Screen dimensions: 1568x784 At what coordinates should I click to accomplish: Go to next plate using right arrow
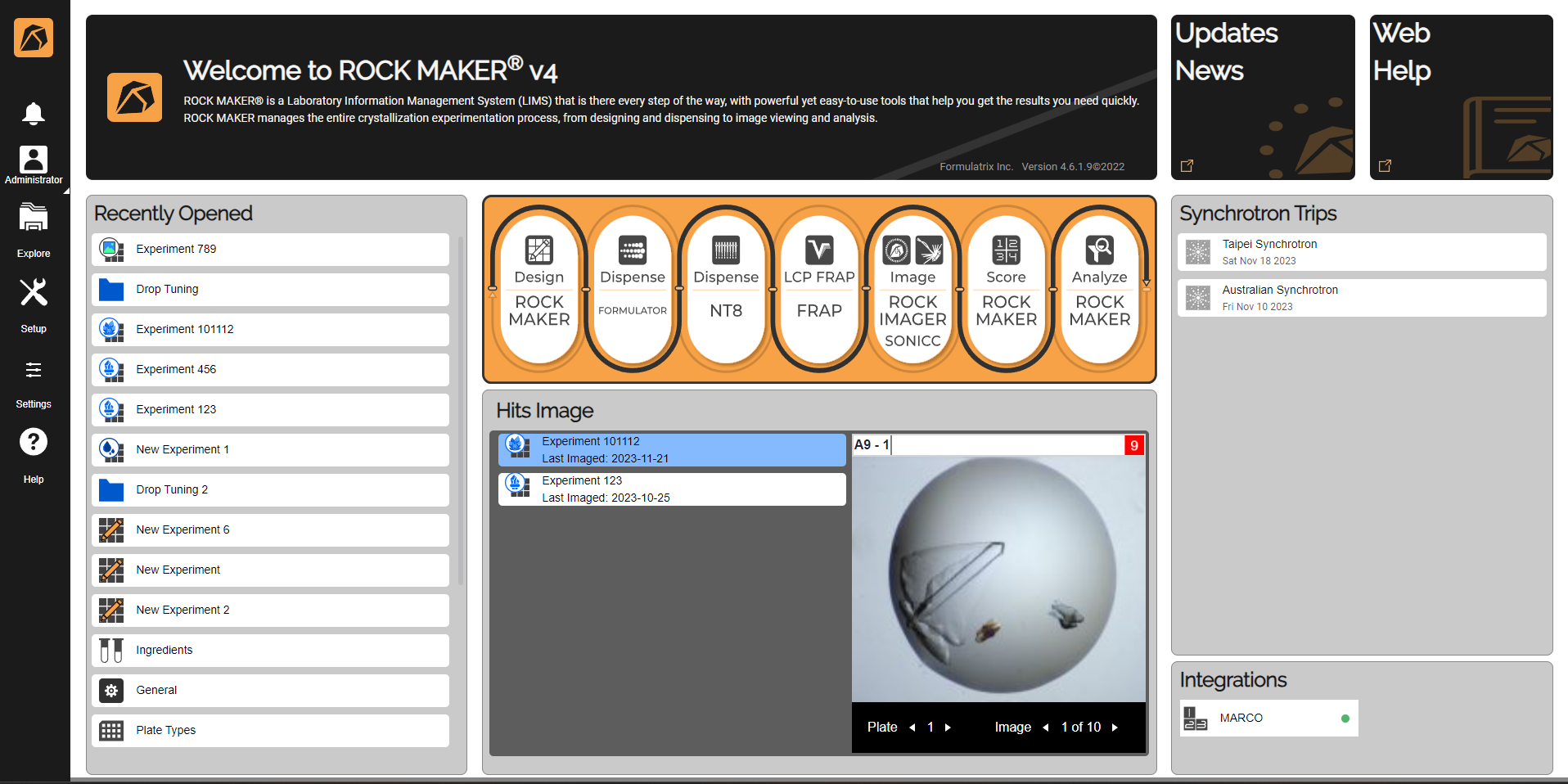[948, 728]
